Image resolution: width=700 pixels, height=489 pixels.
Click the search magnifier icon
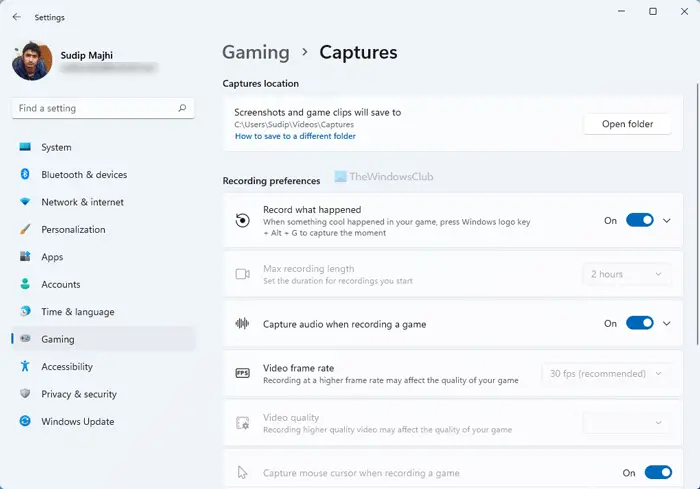(182, 108)
